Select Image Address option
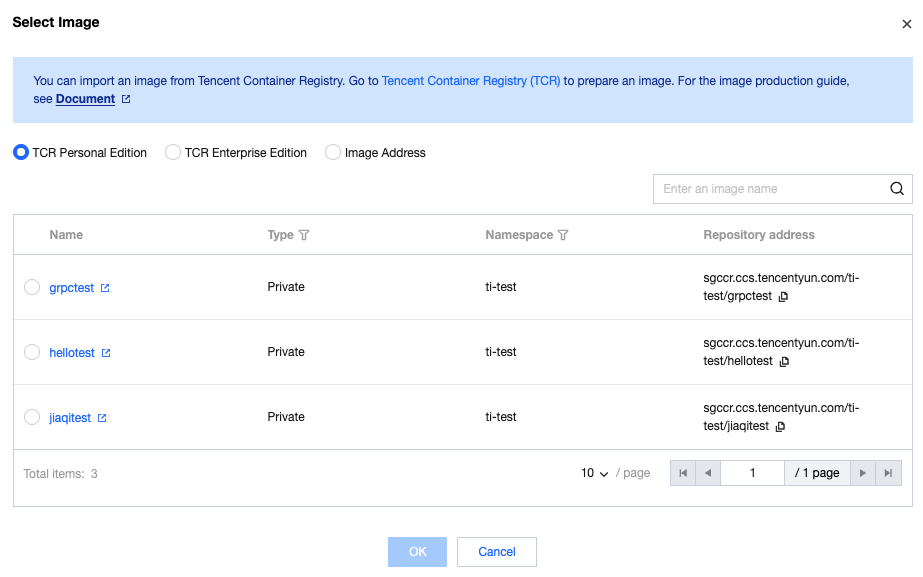 tap(333, 153)
